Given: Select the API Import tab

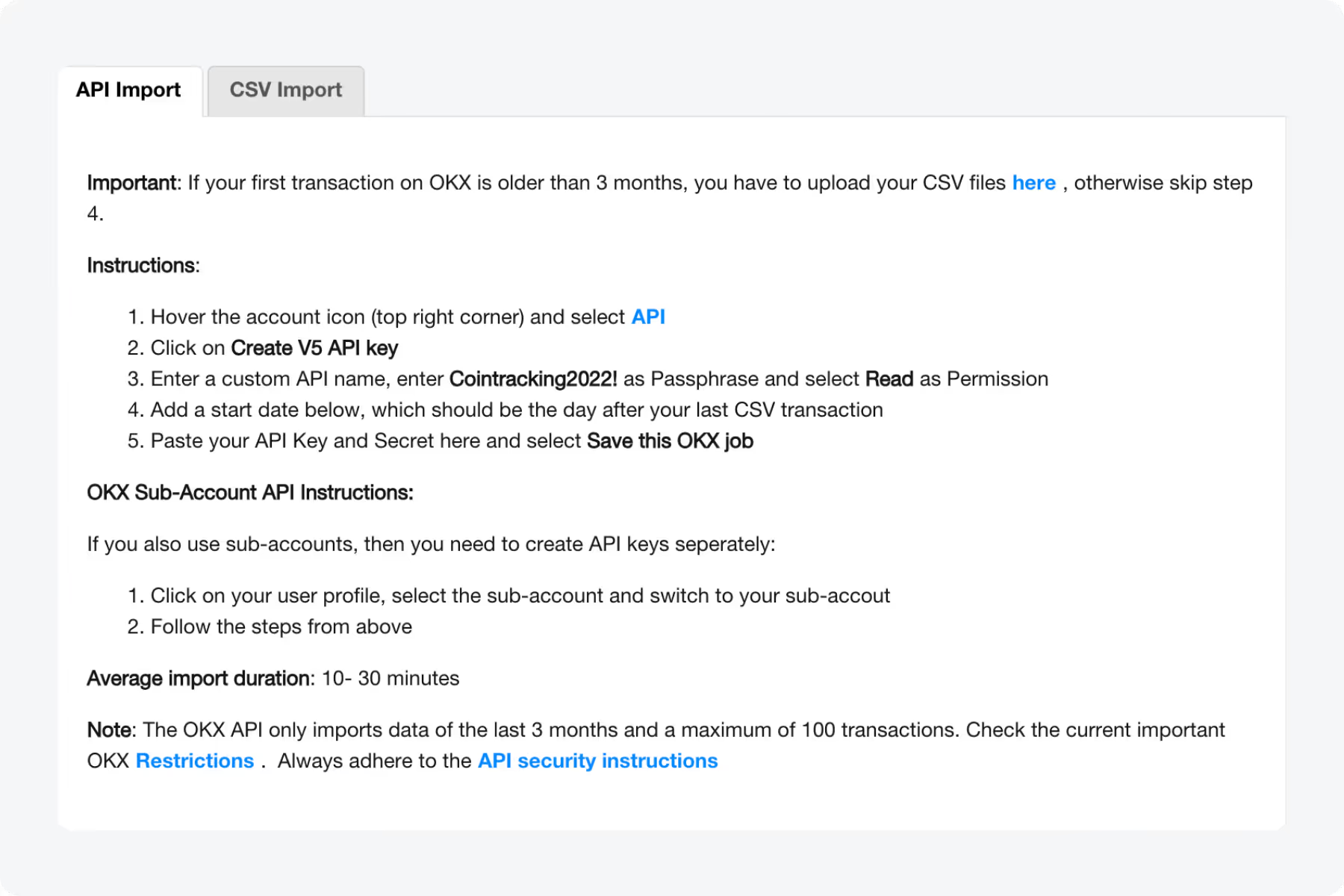Looking at the screenshot, I should pos(128,90).
